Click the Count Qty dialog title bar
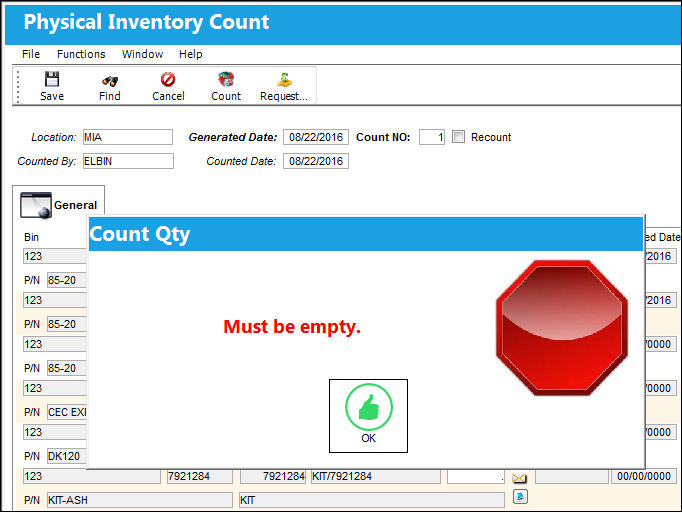 [x=365, y=234]
